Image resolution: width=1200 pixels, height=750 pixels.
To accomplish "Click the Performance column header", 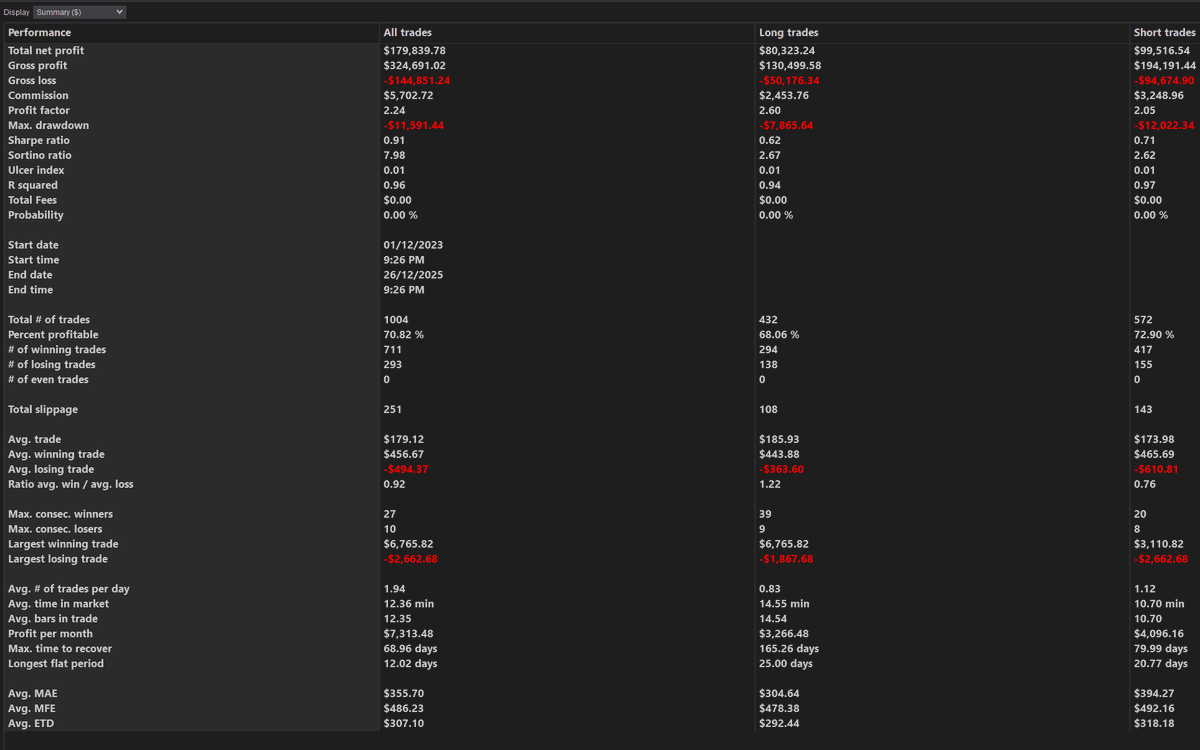I will pyautogui.click(x=40, y=33).
